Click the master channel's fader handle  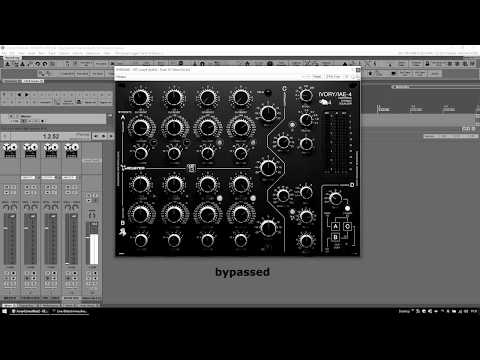coord(87,237)
